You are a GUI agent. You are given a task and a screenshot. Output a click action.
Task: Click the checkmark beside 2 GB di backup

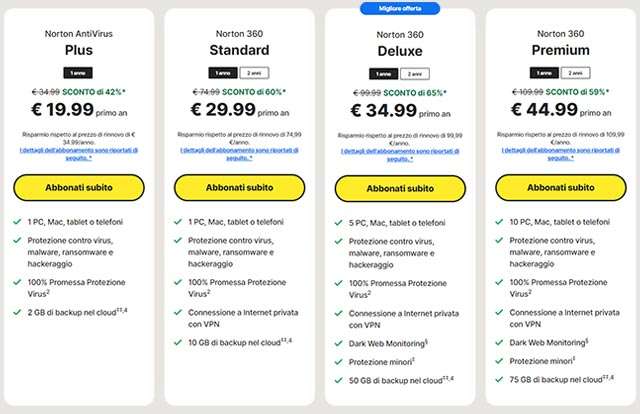tap(19, 313)
